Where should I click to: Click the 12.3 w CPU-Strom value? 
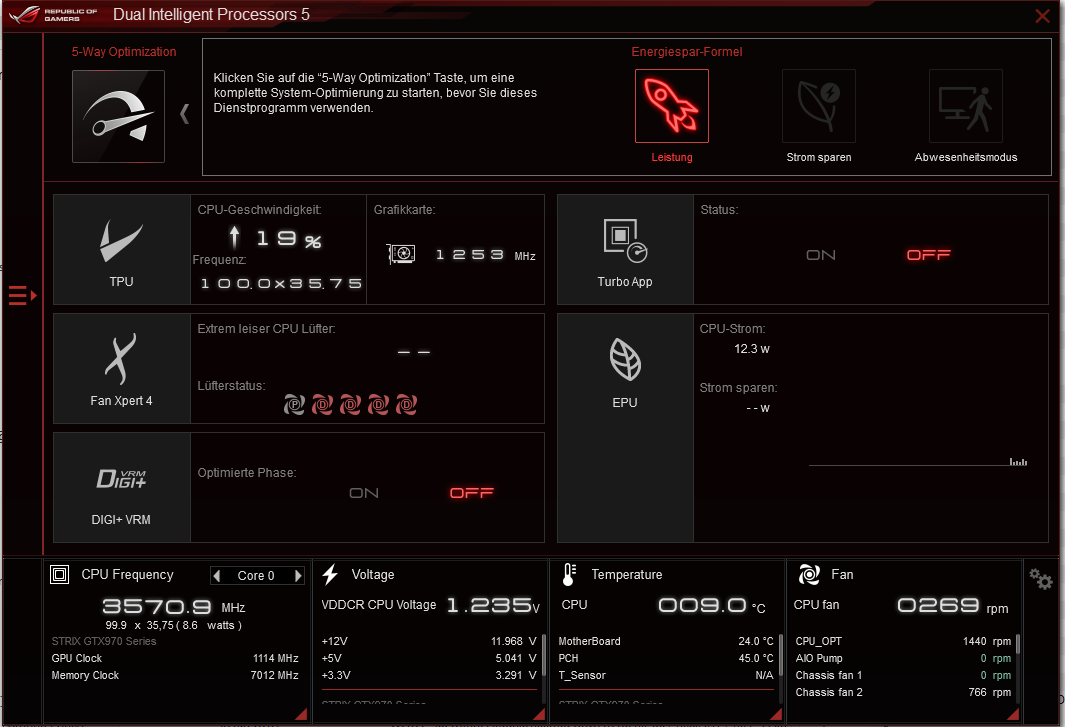(752, 349)
